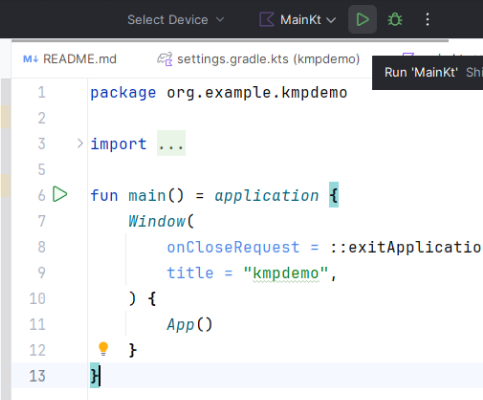
Task: Click the "Window" composable call
Action: 157,221
